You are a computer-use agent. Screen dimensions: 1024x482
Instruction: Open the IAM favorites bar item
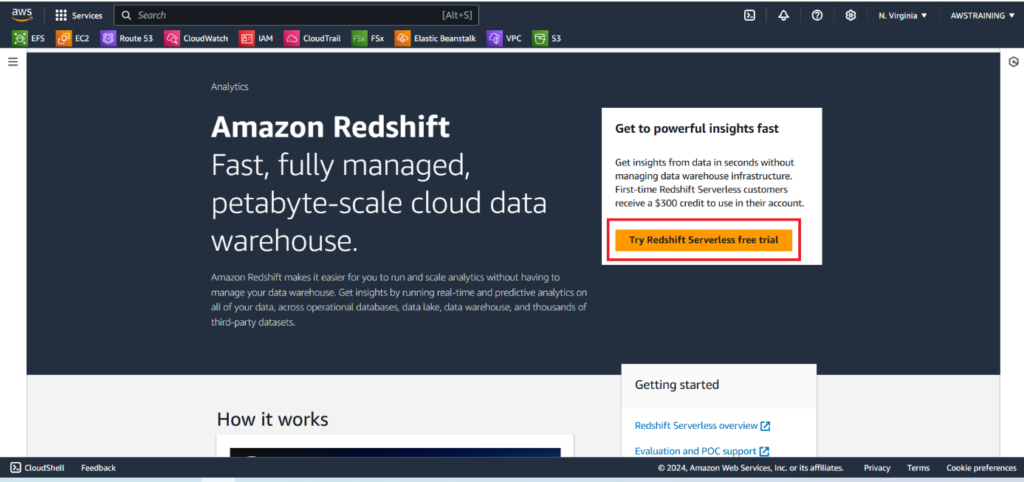(256, 38)
